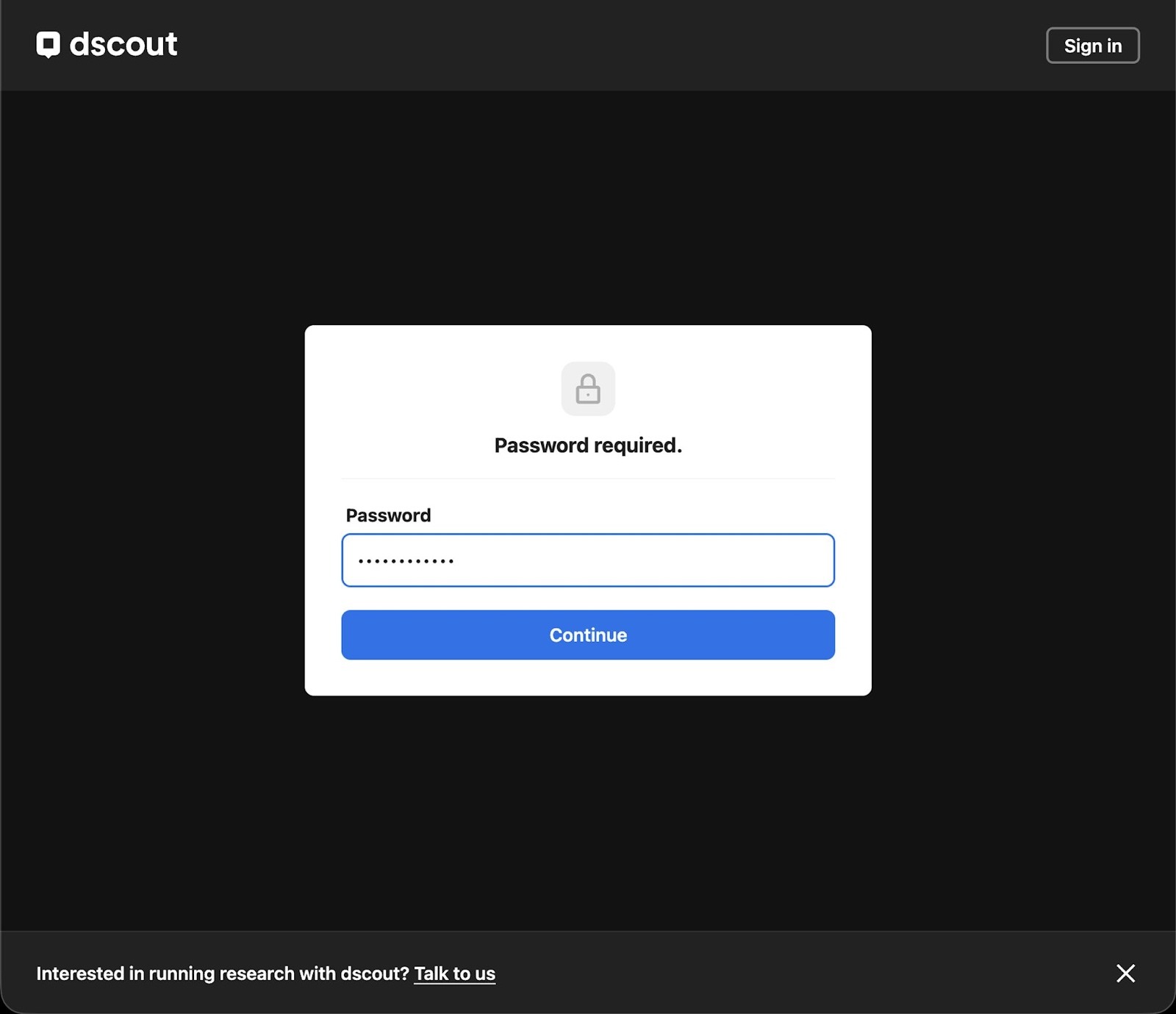Click the Password field label

tap(388, 515)
